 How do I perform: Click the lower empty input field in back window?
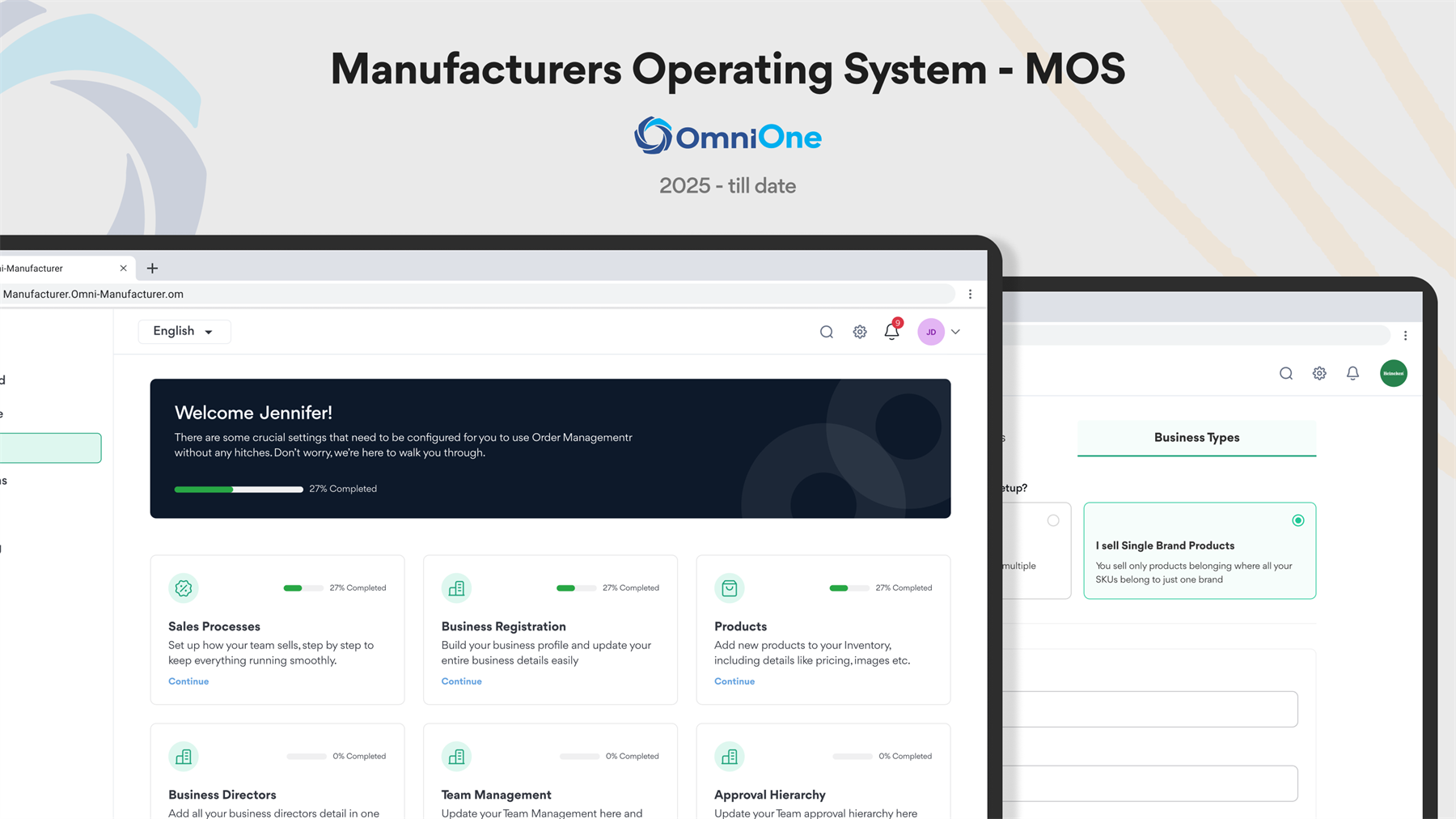click(1149, 783)
